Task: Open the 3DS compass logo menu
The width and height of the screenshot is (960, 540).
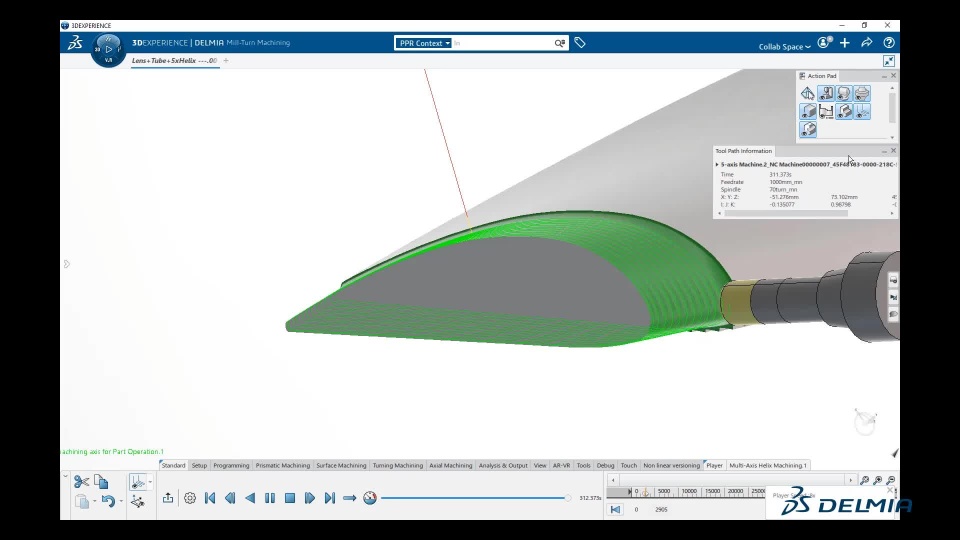Action: pos(75,43)
